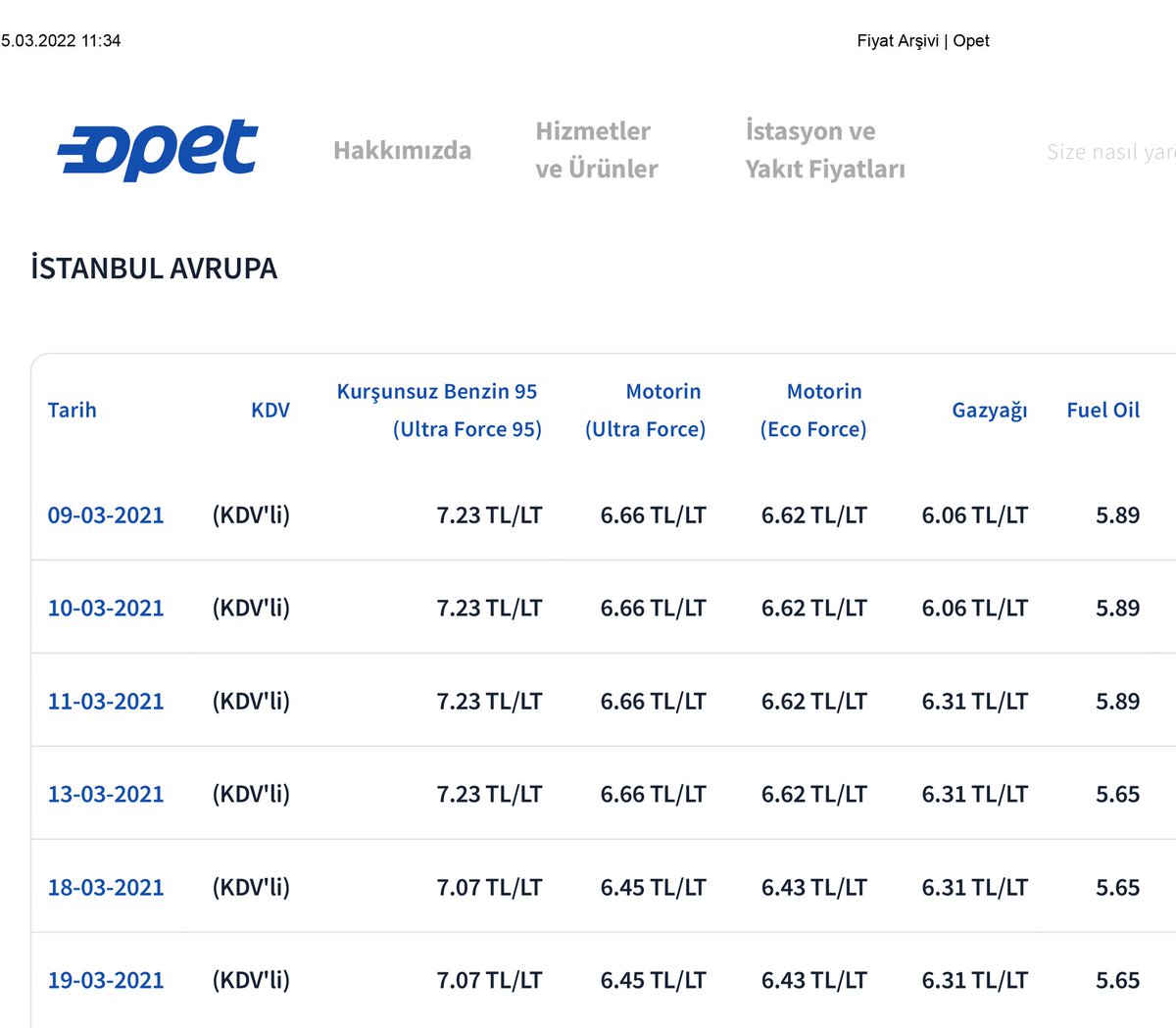
Task: Click 6.66 TL/LT in 09-03-2021 row
Action: pos(653,514)
